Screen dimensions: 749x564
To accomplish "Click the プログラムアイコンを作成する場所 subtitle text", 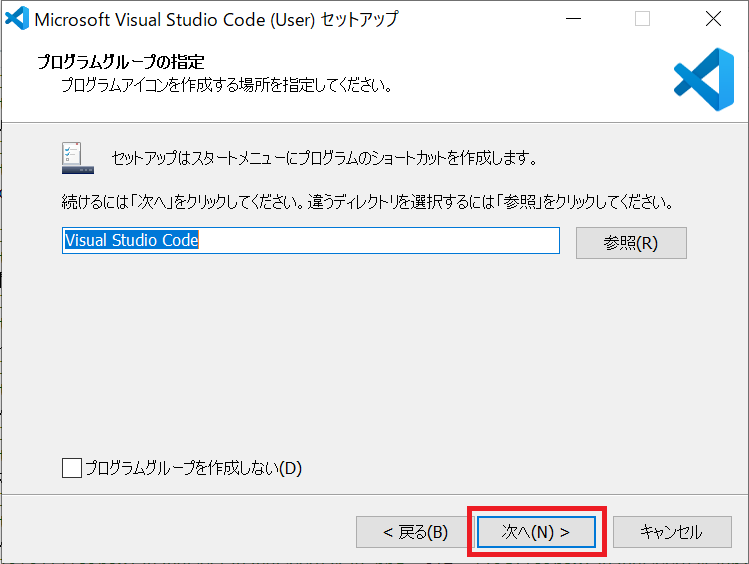I will 227,85.
